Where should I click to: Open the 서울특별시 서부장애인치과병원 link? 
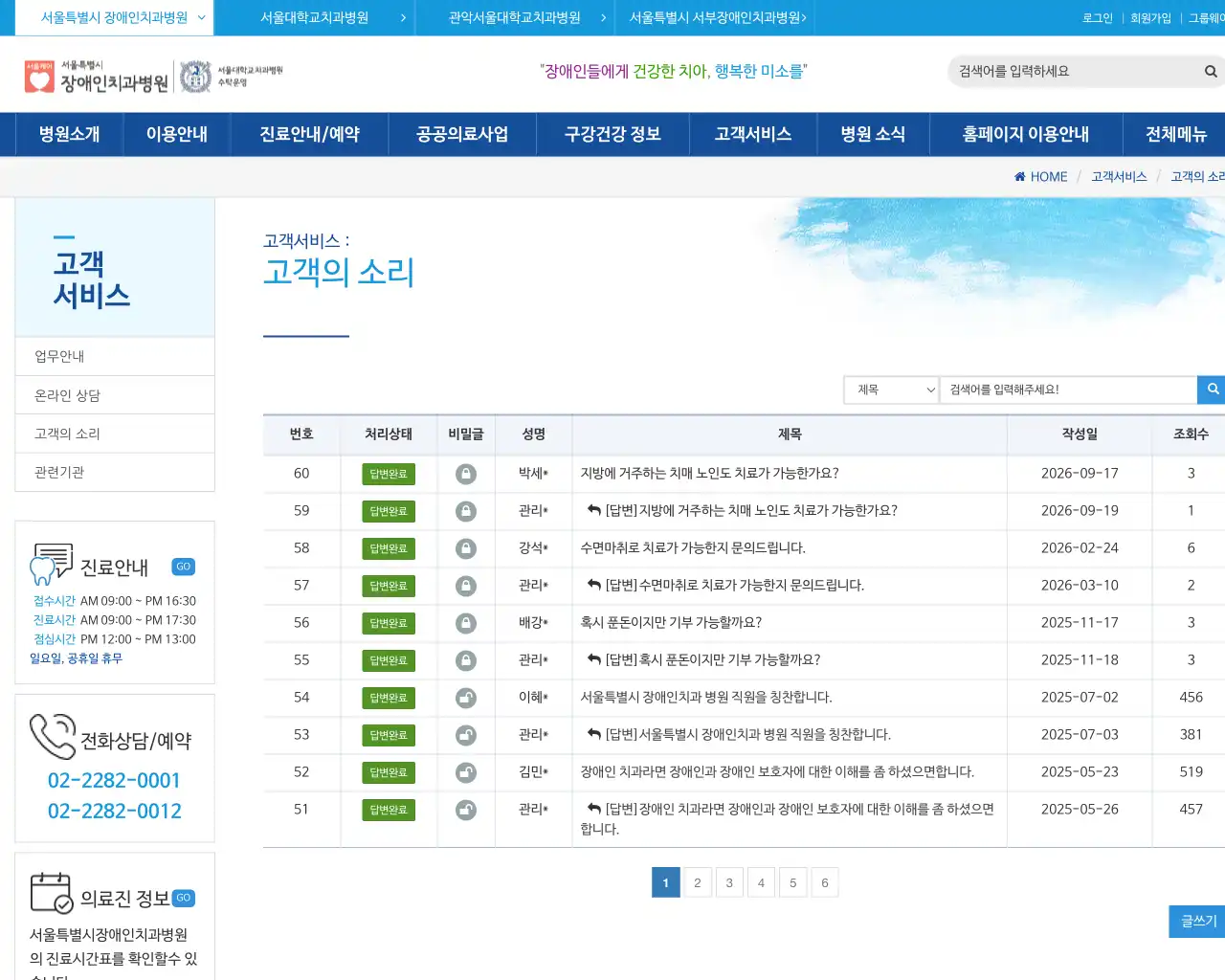click(717, 17)
